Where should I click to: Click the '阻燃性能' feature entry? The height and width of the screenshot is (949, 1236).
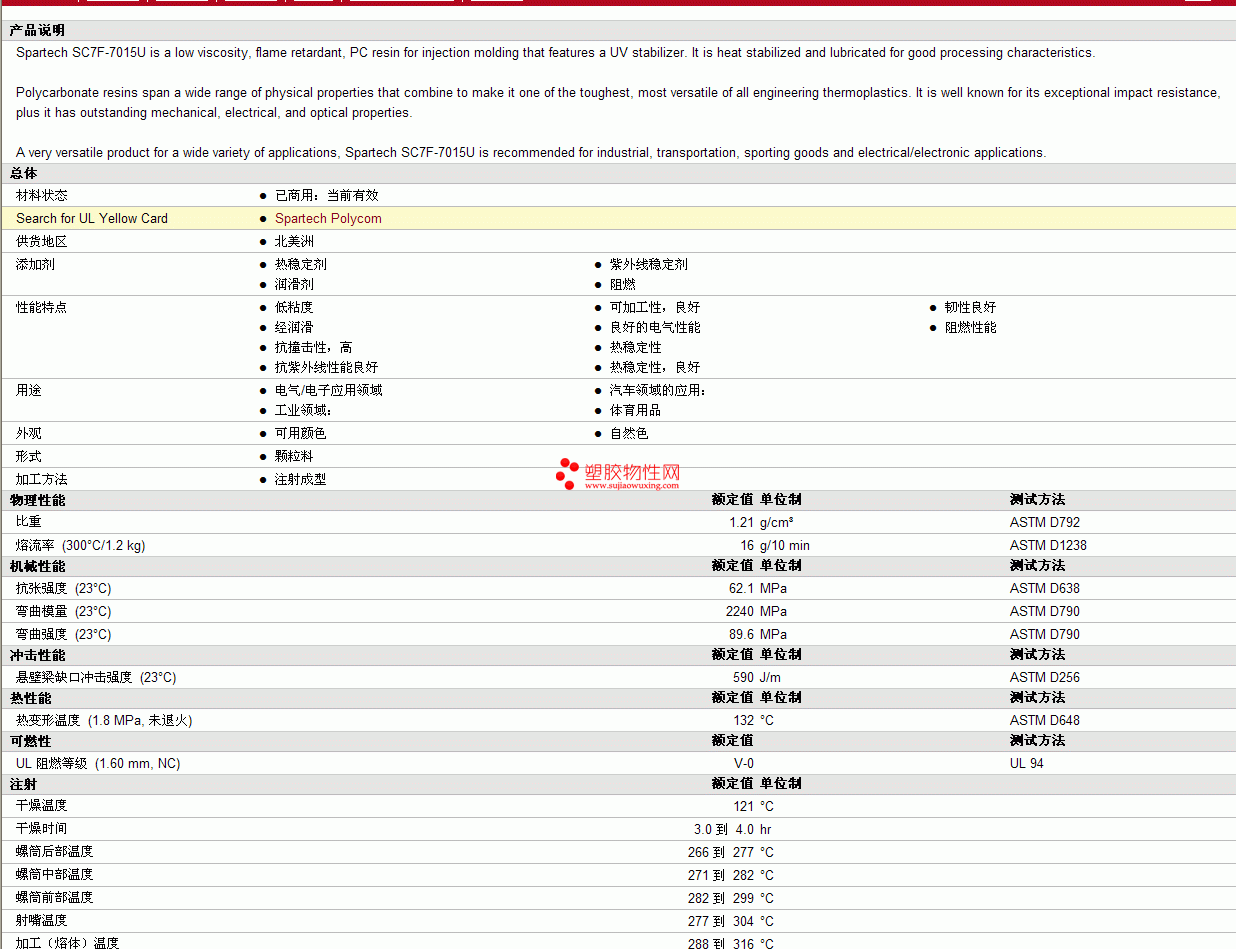point(970,327)
